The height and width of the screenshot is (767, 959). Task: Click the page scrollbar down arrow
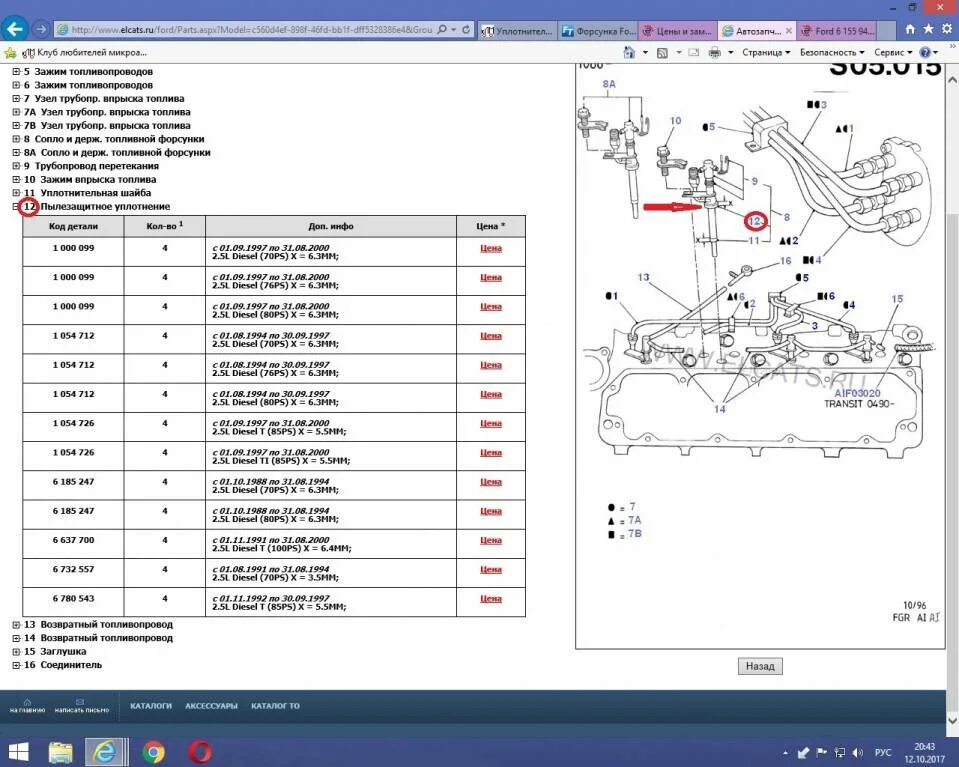(x=952, y=721)
